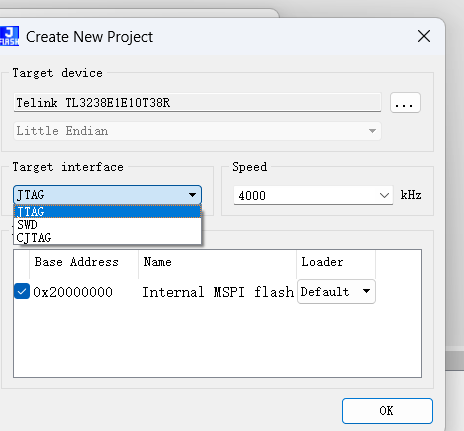This screenshot has width=464, height=431.
Task: Select SWD from the interface list
Action: pyautogui.click(x=107, y=225)
